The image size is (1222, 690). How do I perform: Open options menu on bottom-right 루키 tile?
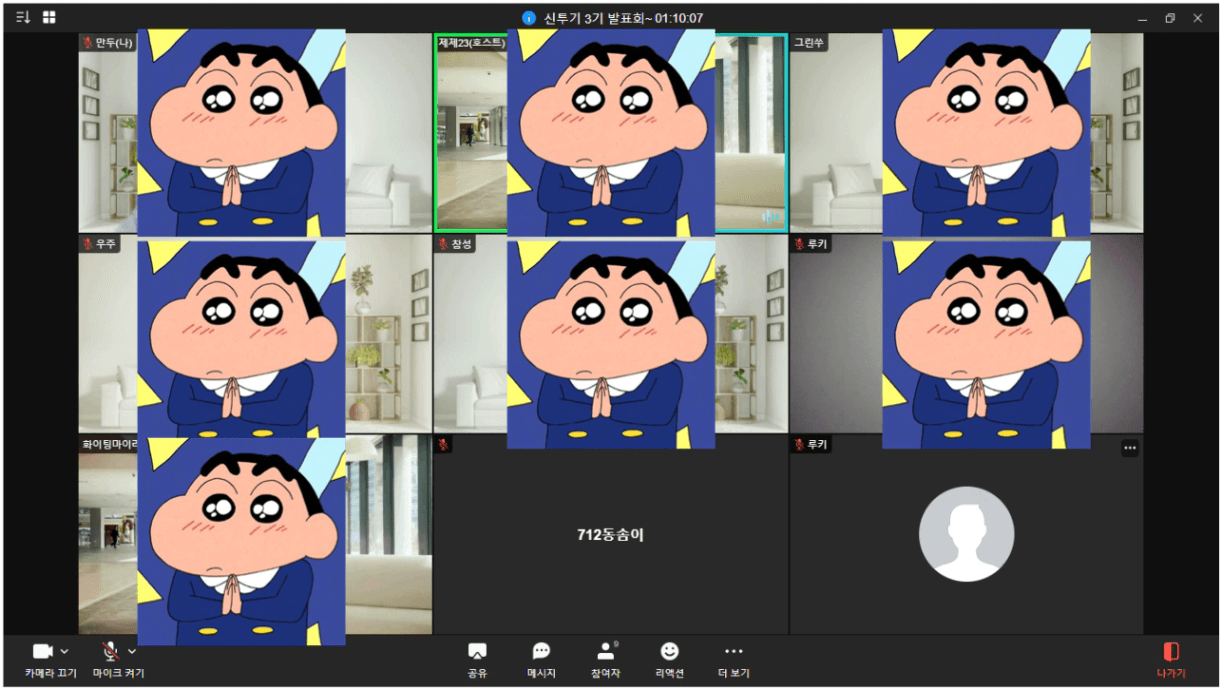coord(1129,448)
